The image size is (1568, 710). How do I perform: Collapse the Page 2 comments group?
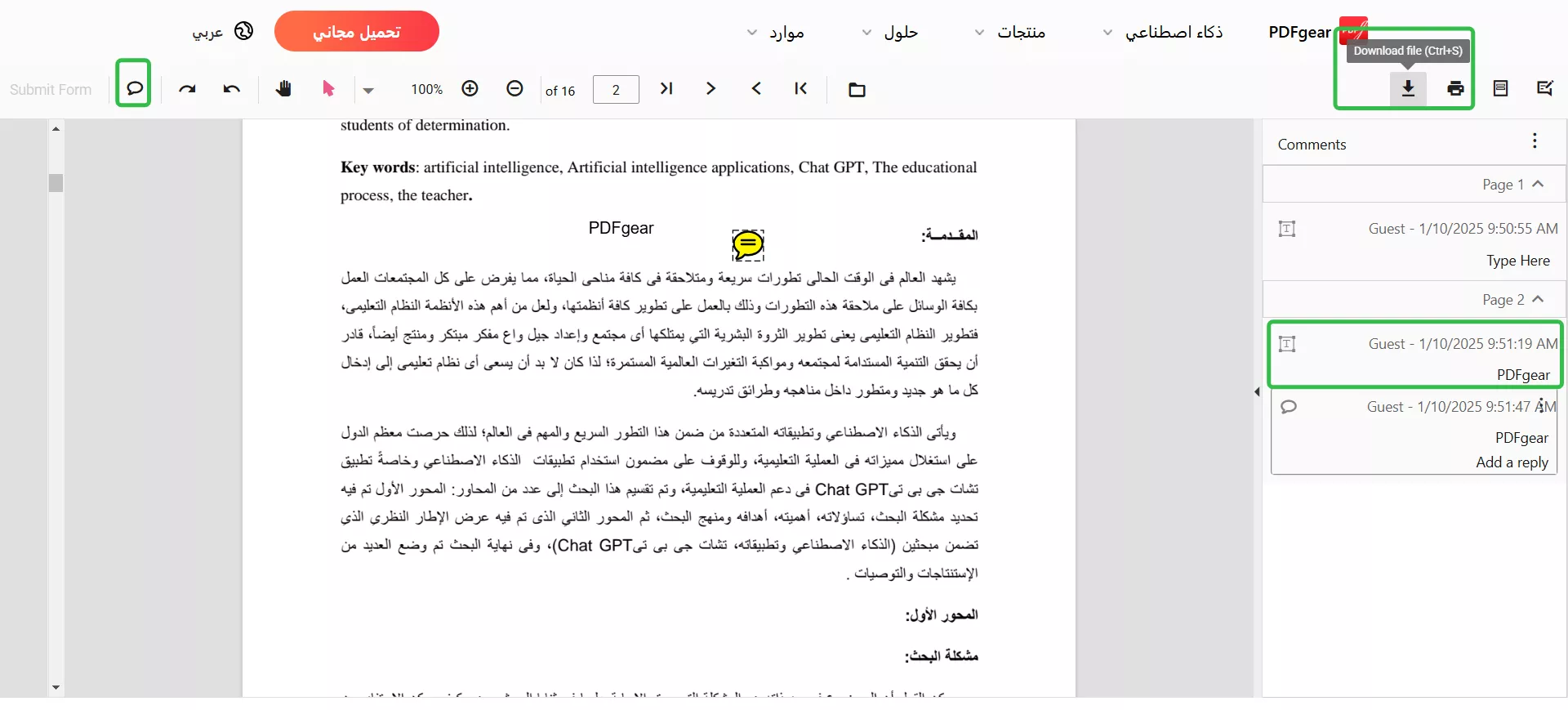click(x=1538, y=299)
